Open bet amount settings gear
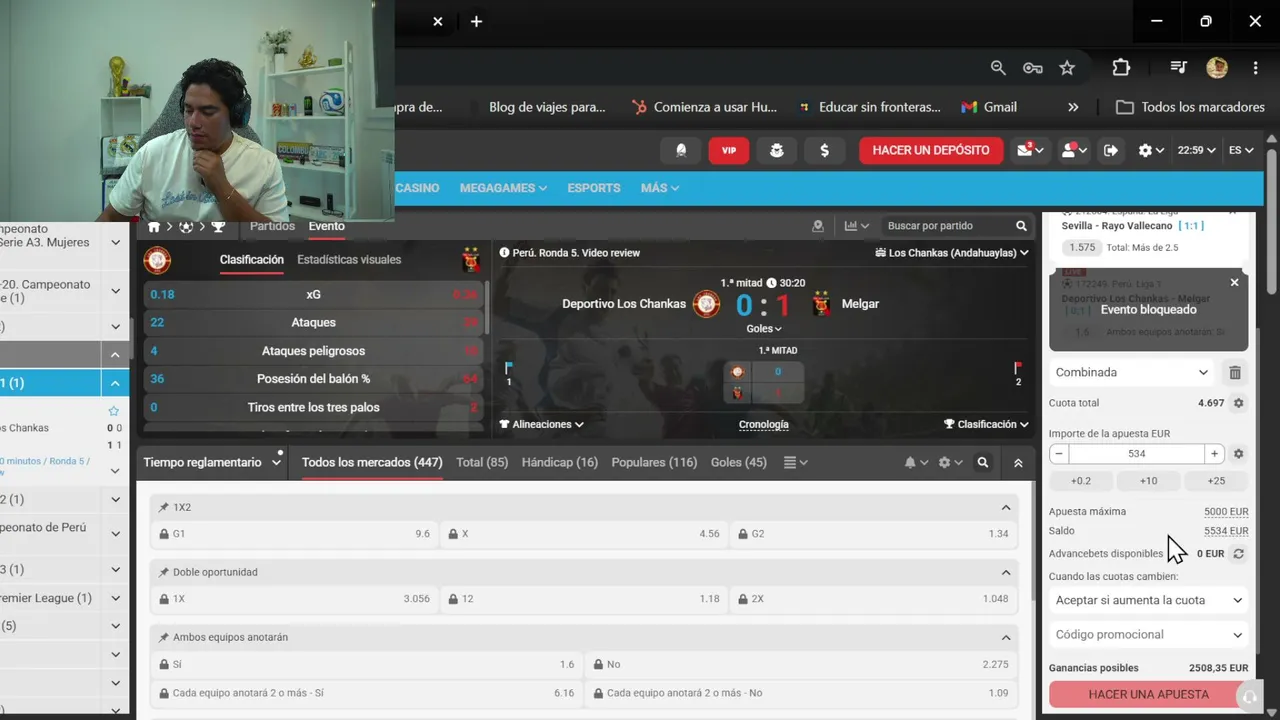Viewport: 1280px width, 720px height. point(1238,454)
